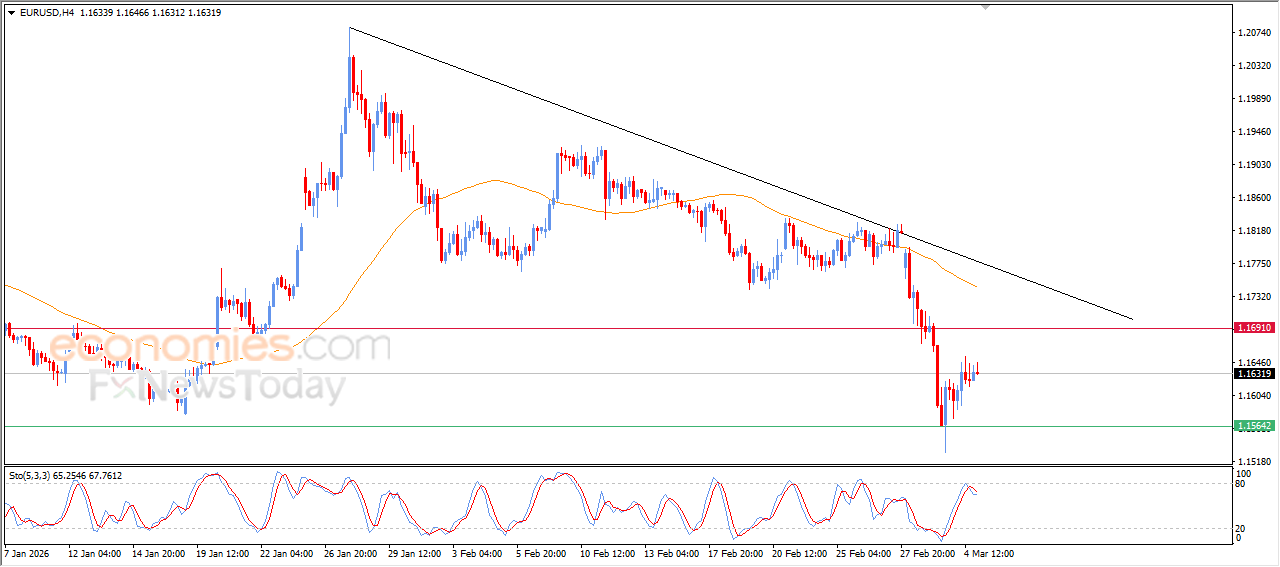The image size is (1280, 567).
Task: Click the 19 Jan 12:00 time label
Action: [223, 552]
